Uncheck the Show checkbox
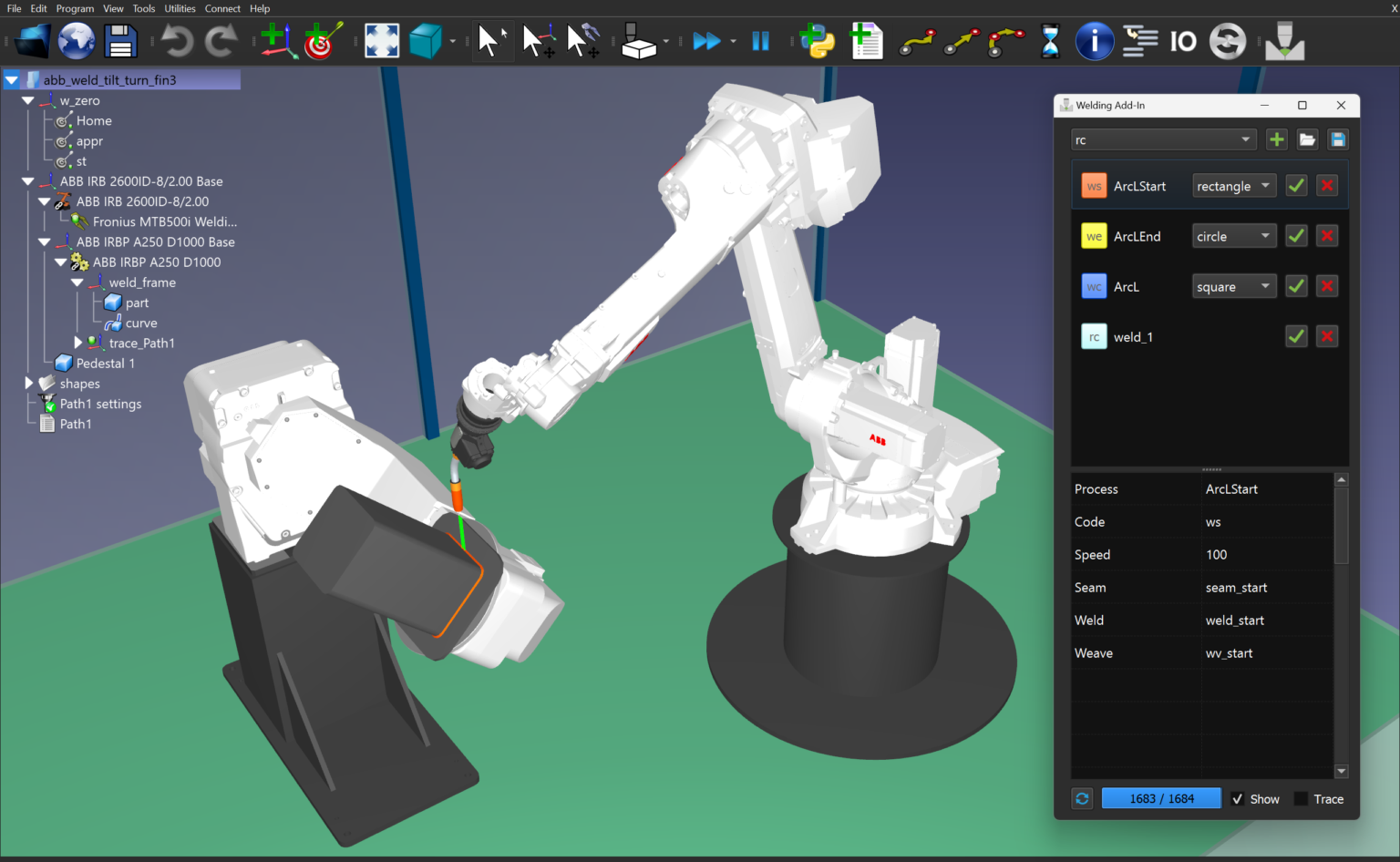 click(1238, 798)
